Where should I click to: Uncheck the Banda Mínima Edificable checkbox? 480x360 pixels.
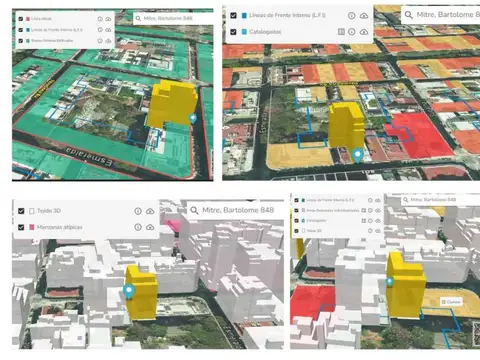click(x=21, y=41)
